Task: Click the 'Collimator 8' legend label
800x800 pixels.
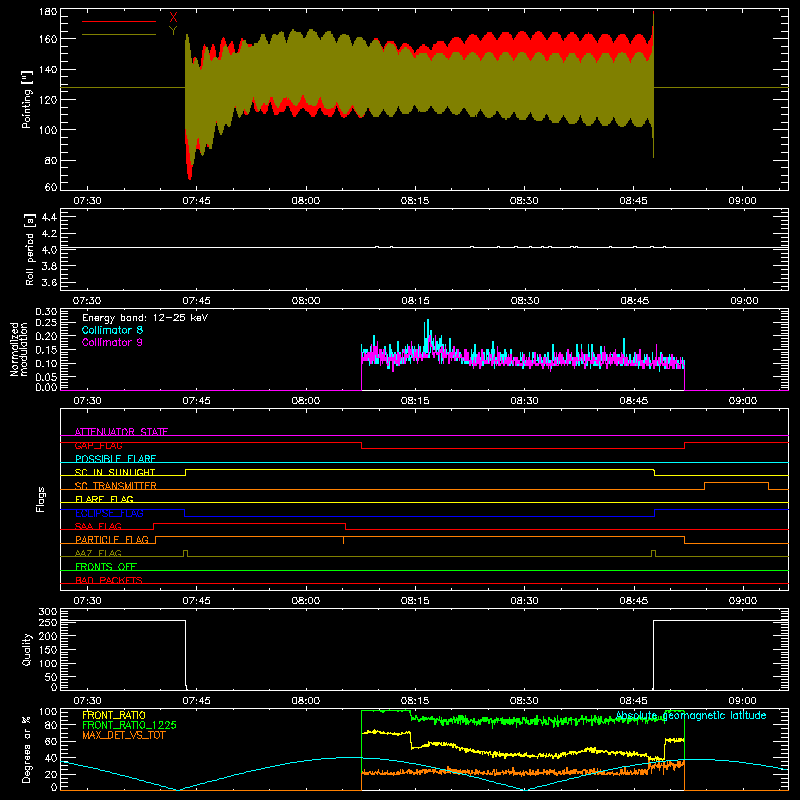Action: (x=112, y=330)
